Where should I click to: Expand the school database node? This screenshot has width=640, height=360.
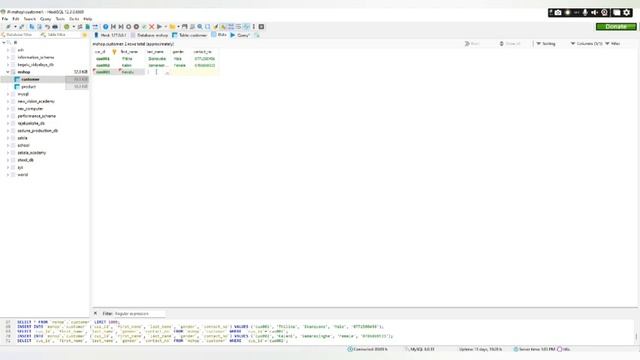(8, 146)
